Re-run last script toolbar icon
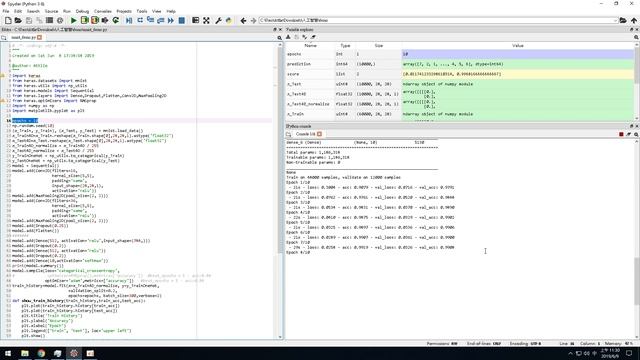Screen dimensions: 640x360 (x=116, y=20)
